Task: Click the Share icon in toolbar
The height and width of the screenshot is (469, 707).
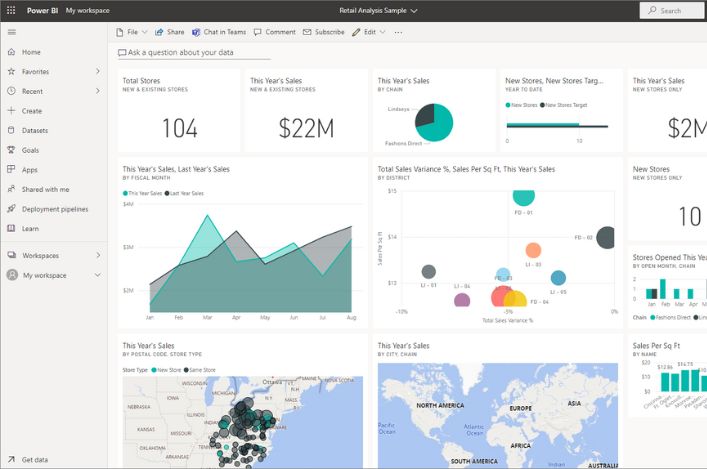Action: (x=159, y=32)
